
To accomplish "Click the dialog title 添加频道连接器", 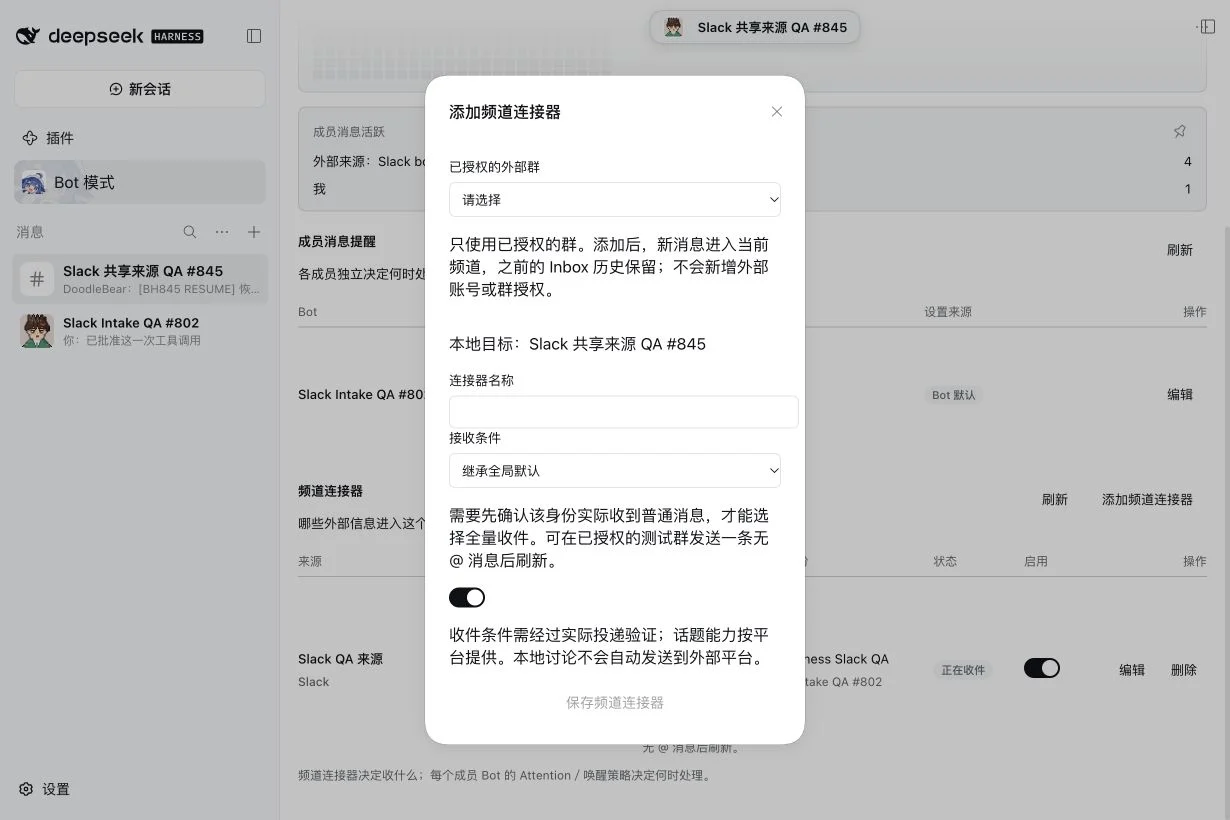I will (505, 112).
